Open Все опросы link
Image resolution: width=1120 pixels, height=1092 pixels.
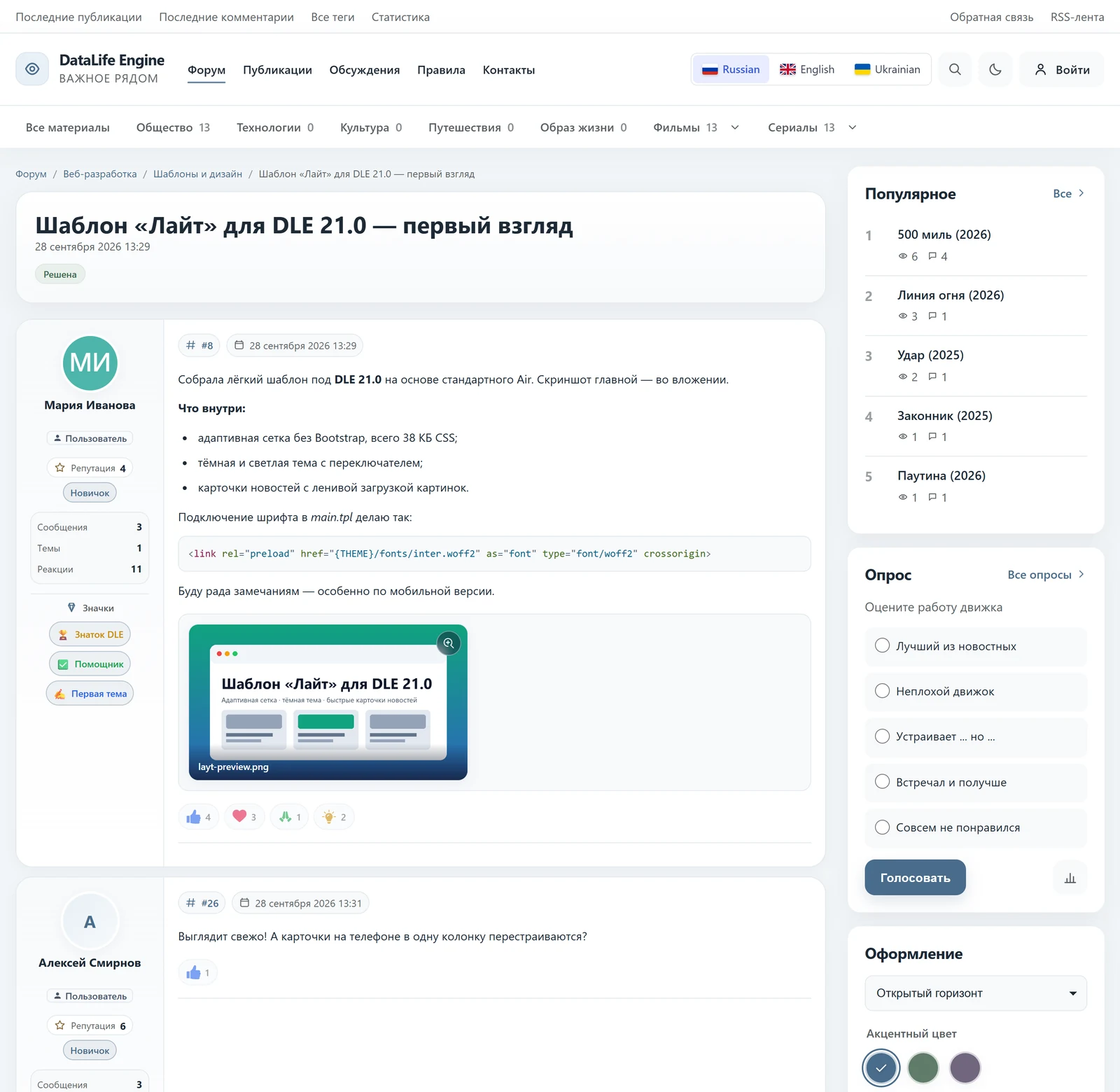coord(1046,575)
